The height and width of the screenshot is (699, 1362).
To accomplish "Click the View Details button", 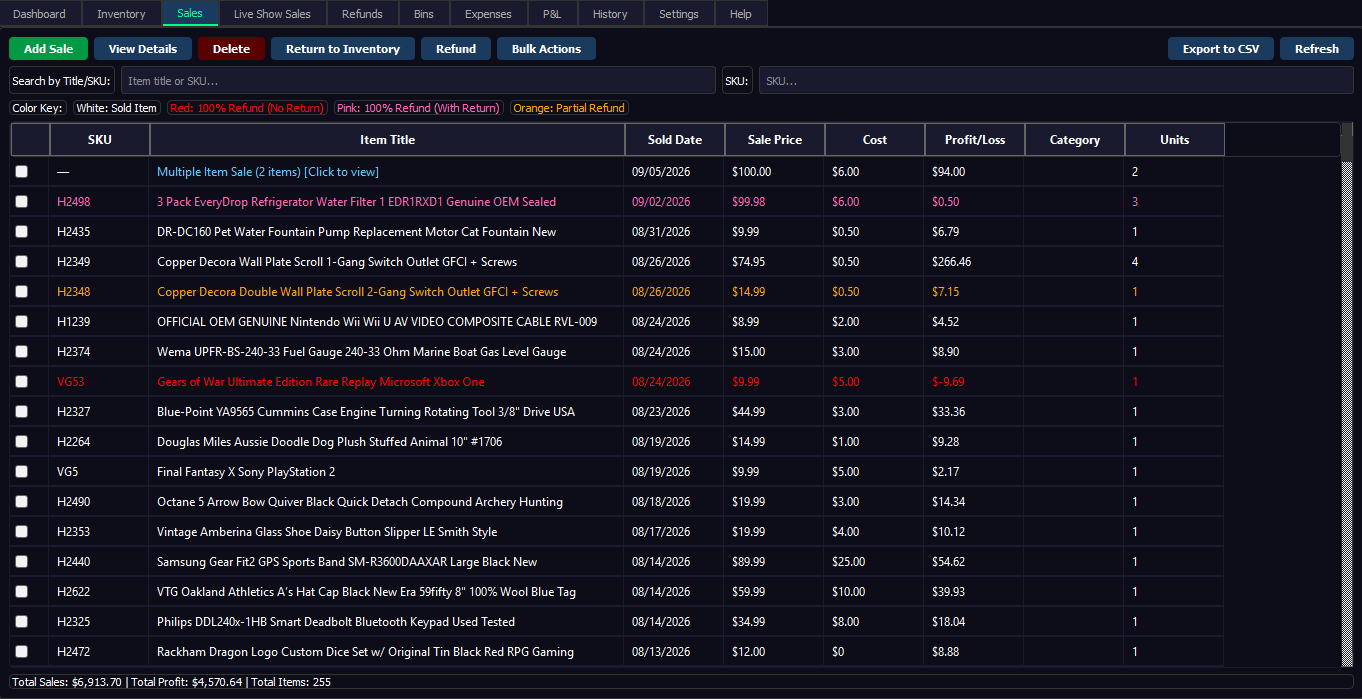I will pos(143,49).
